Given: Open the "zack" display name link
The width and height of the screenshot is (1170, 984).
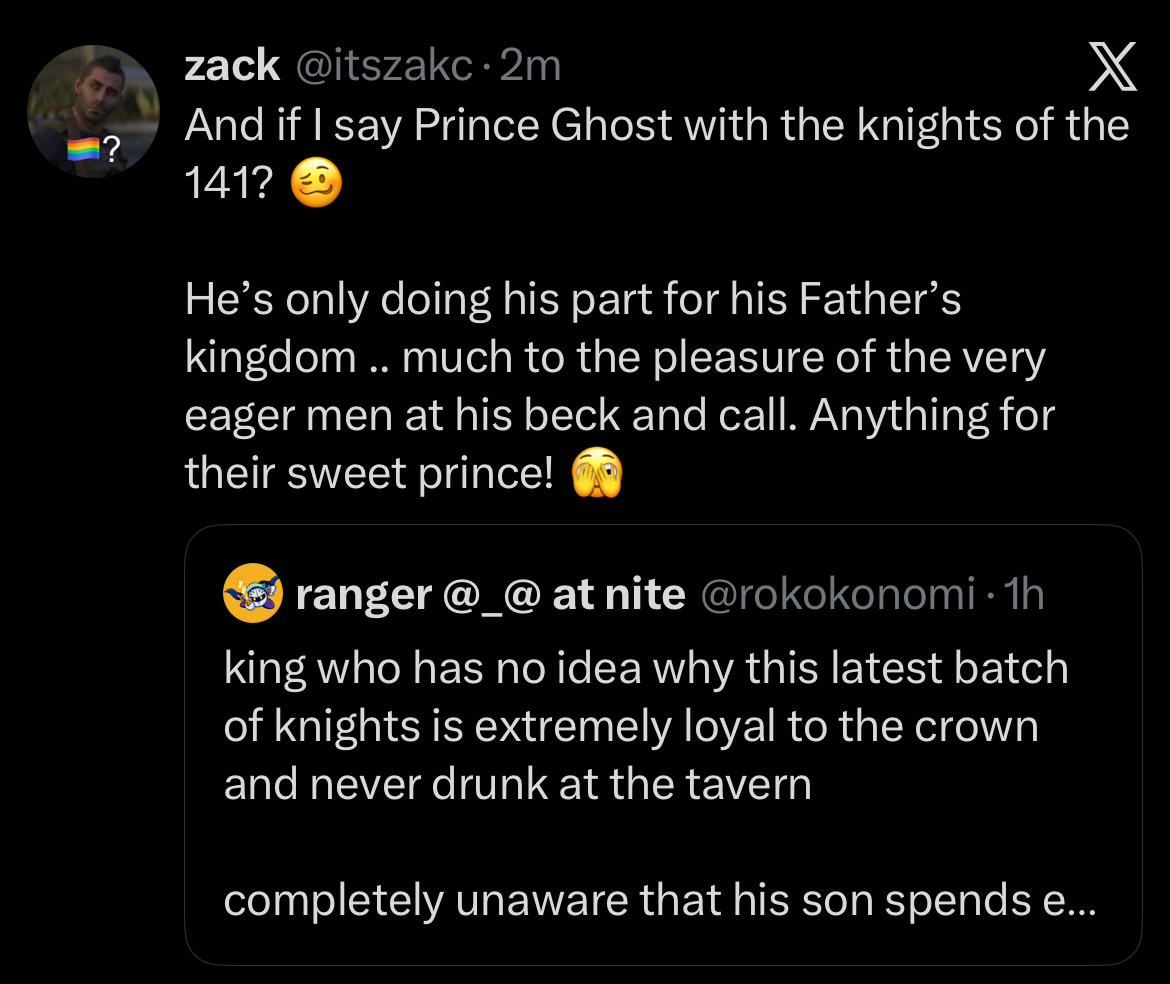Looking at the screenshot, I should pos(232,66).
